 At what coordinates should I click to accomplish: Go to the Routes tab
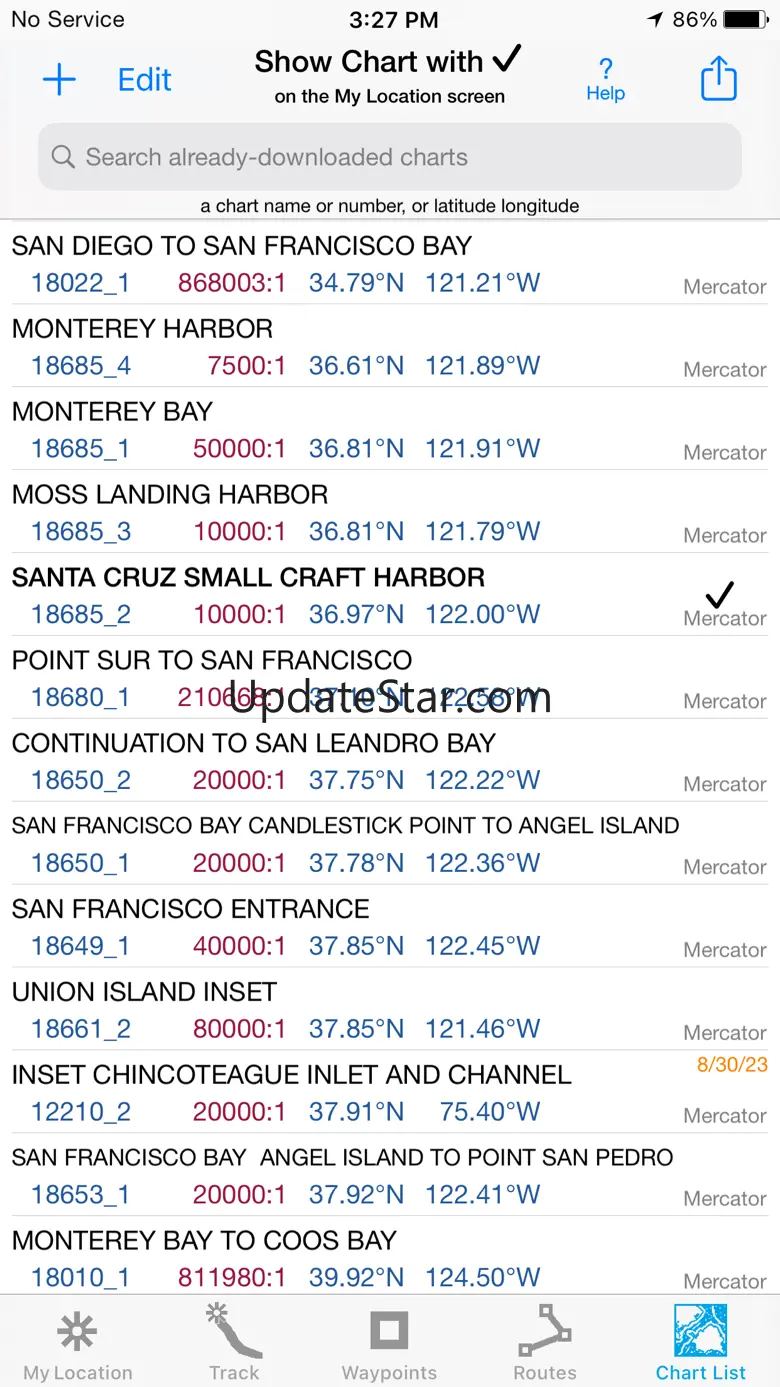click(x=545, y=1344)
